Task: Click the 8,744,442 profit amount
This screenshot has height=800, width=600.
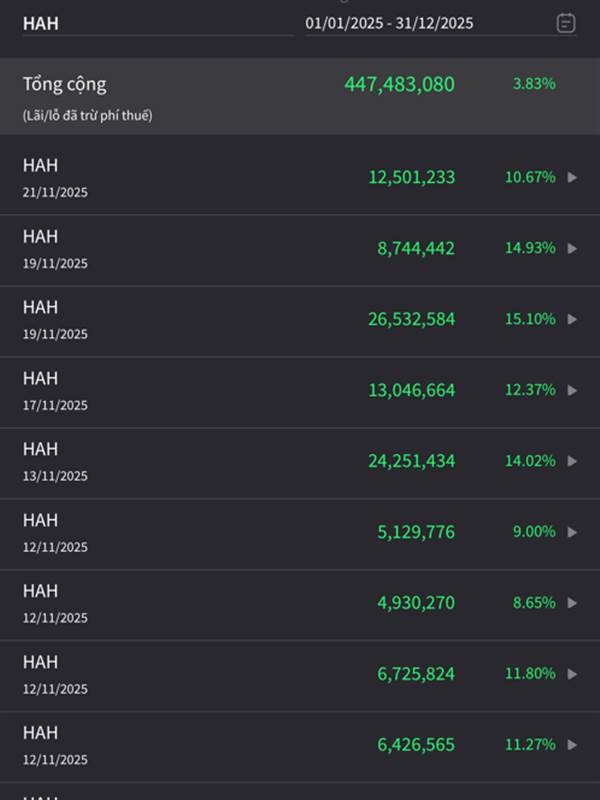Action: 416,248
